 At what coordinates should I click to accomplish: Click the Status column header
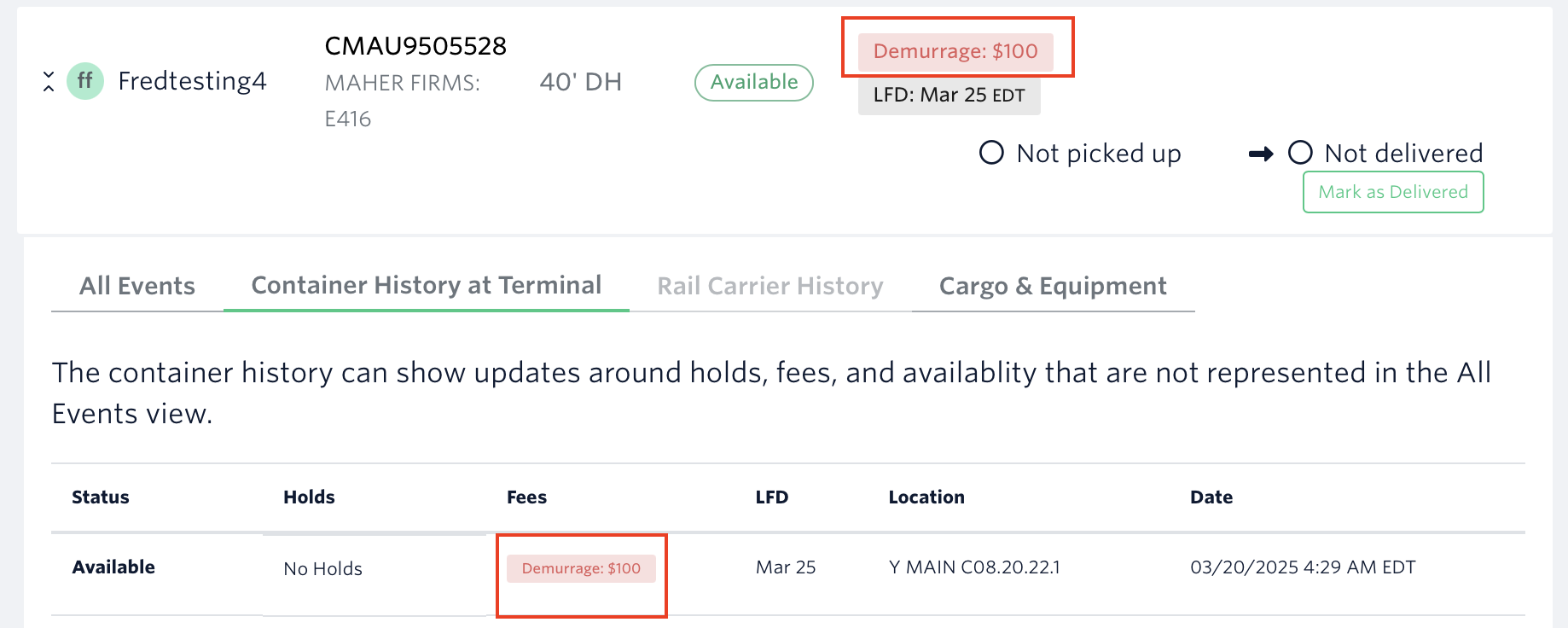(x=101, y=497)
